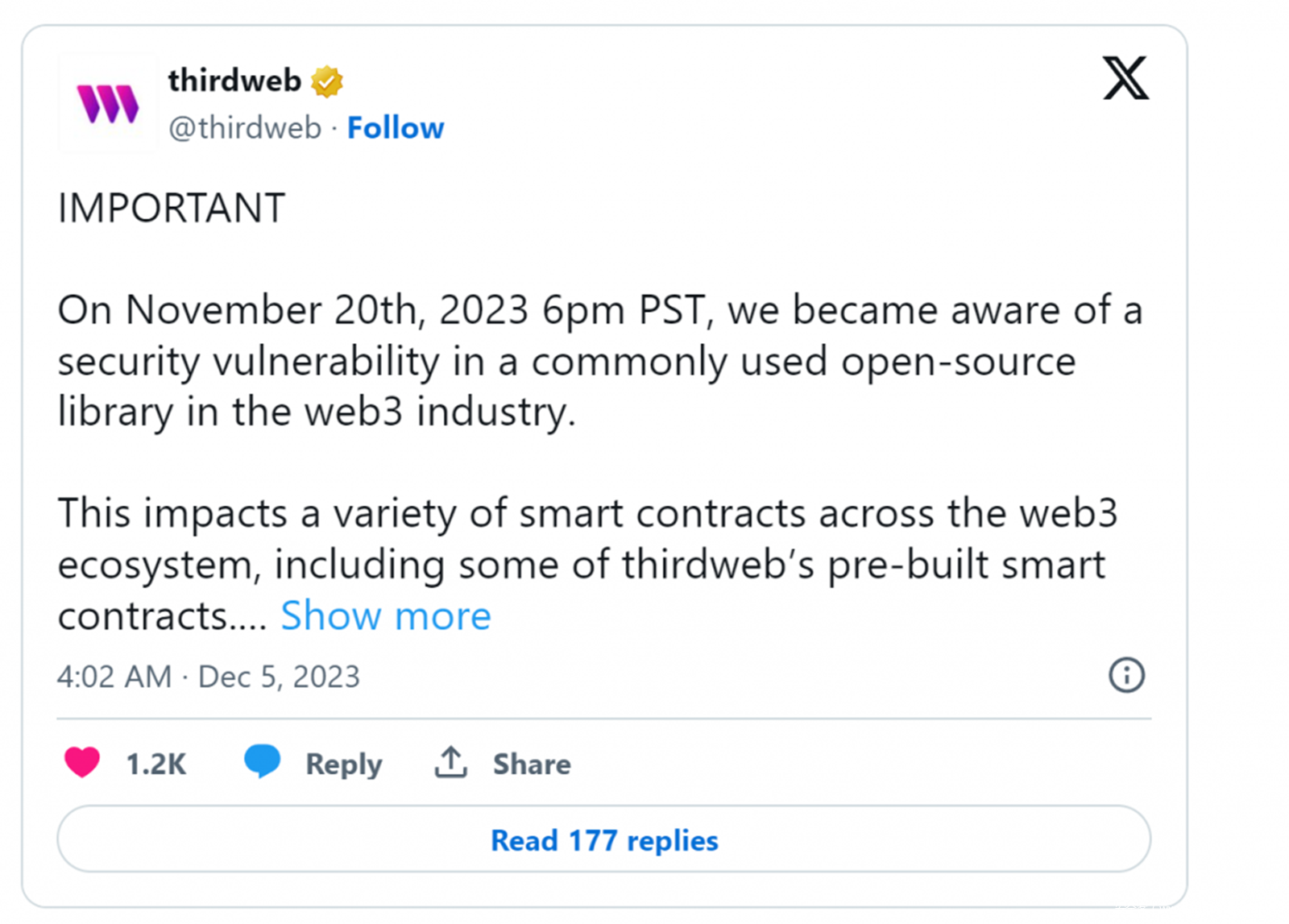Click the Reply text label
1289x924 pixels.
tap(343, 764)
